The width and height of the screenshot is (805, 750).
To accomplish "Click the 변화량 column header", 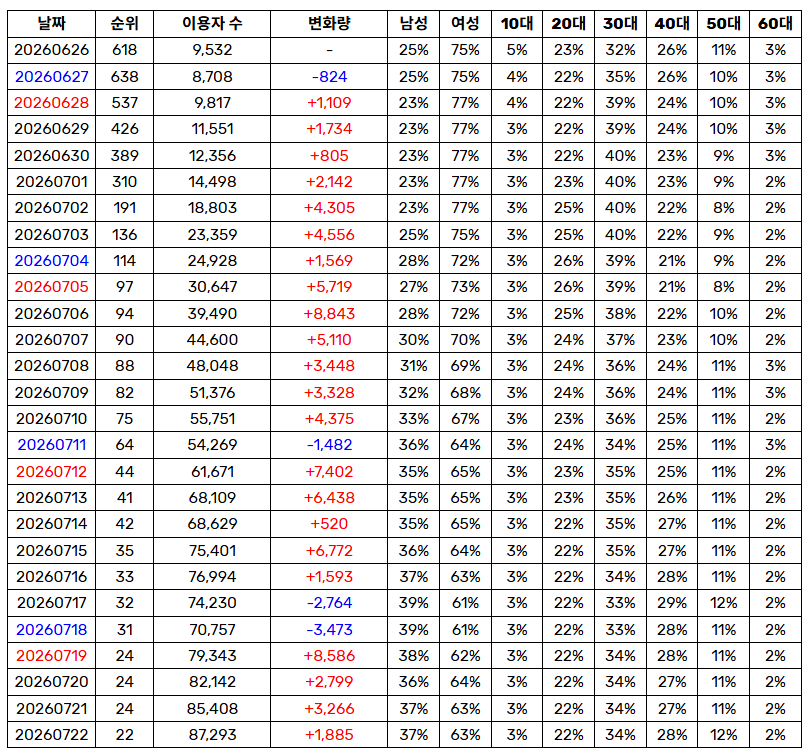I will [329, 24].
